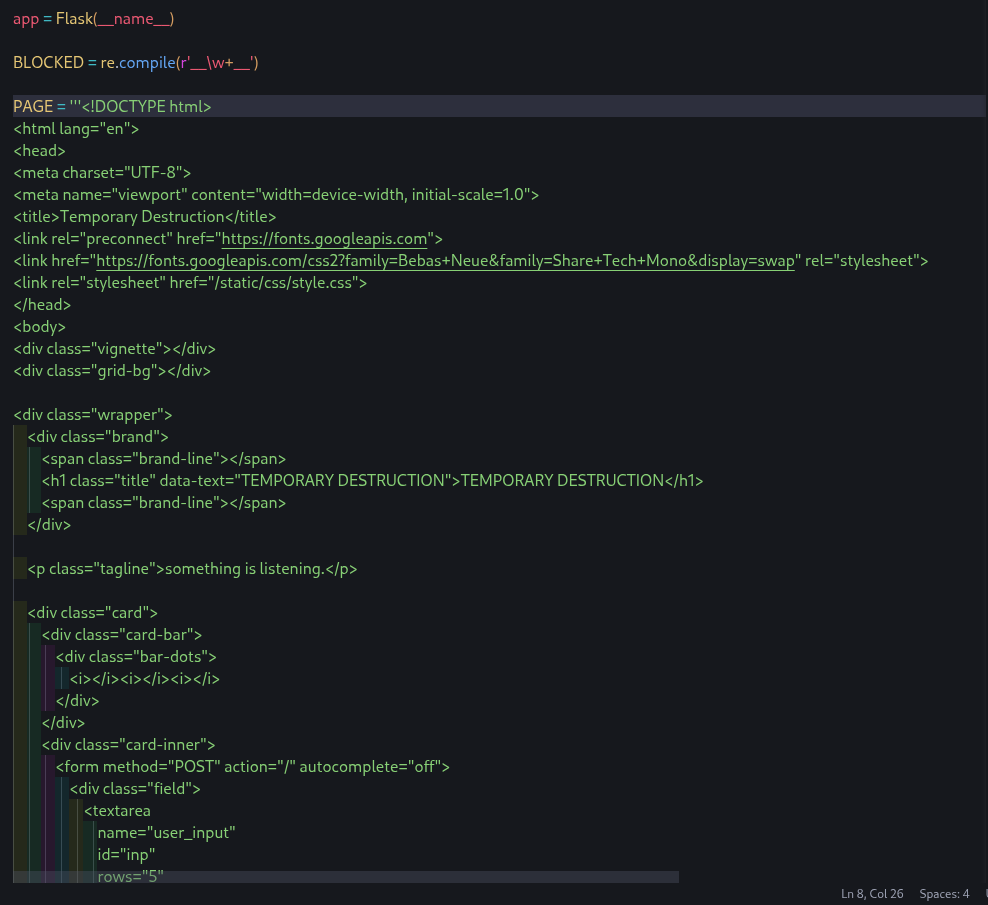Follow the Google Fonts css2 stylesheet URL
Viewport: 988px width, 905px height.
pyautogui.click(x=445, y=261)
